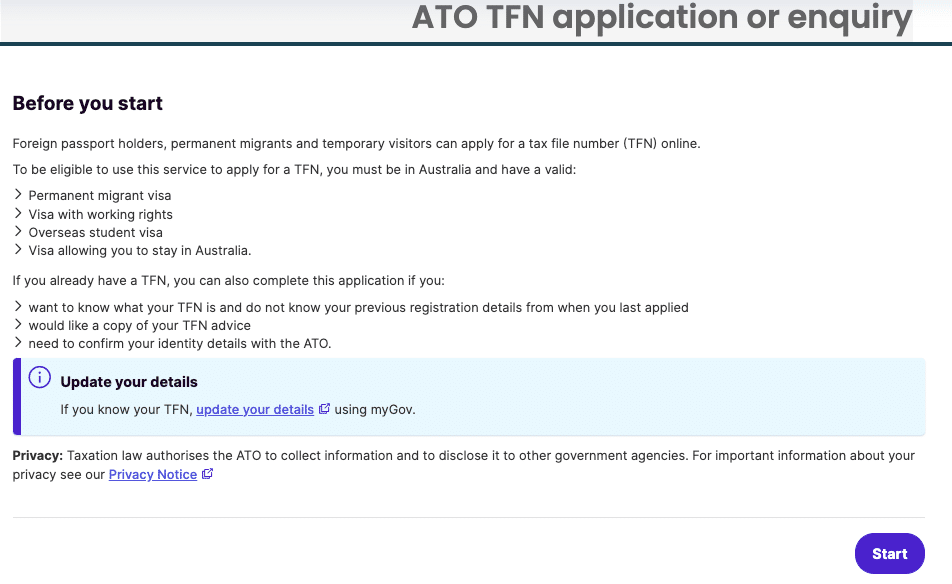The height and width of the screenshot is (584, 952).
Task: Click chevron beside 'Overseas student visa'
Action: pos(18,232)
